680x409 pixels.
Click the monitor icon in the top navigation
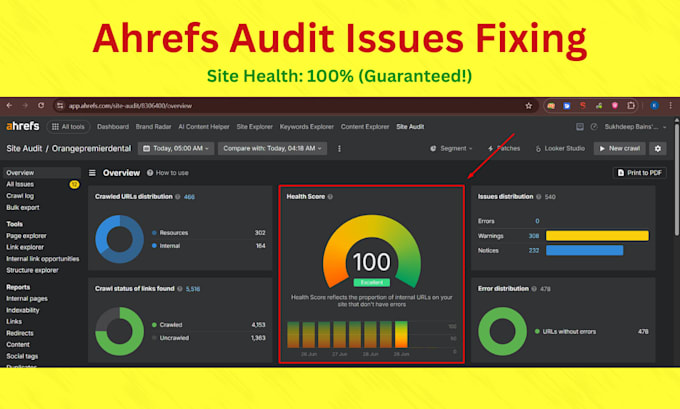point(579,127)
